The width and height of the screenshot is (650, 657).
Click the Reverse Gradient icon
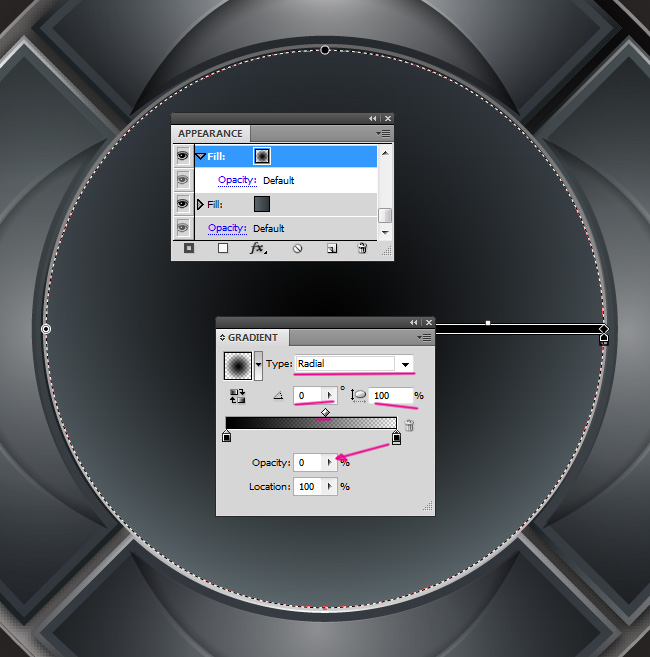pyautogui.click(x=238, y=396)
